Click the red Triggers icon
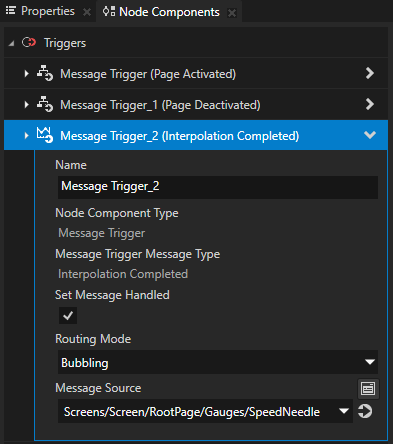 point(29,43)
